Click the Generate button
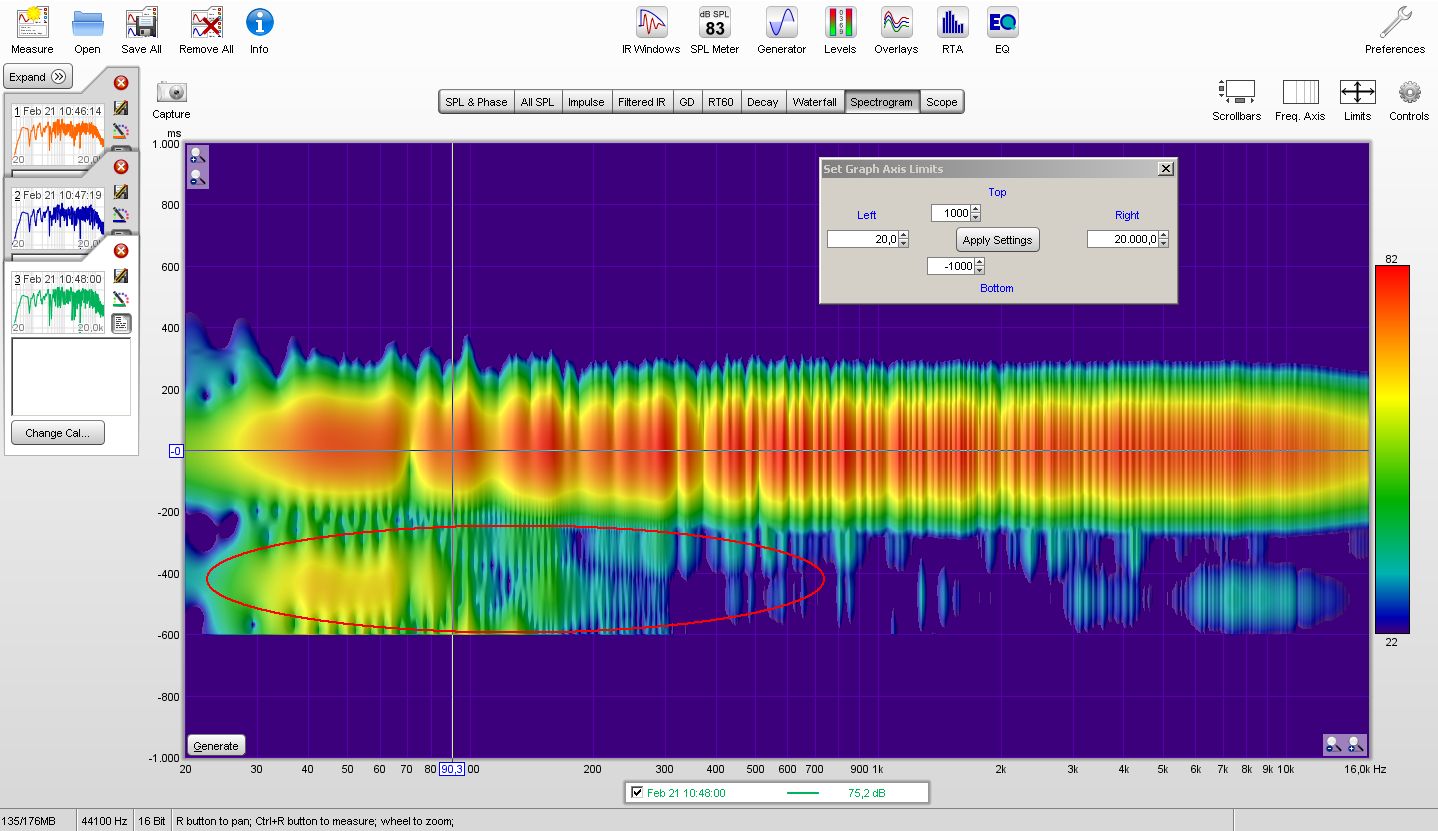Image resolution: width=1438 pixels, height=831 pixels. coord(216,746)
